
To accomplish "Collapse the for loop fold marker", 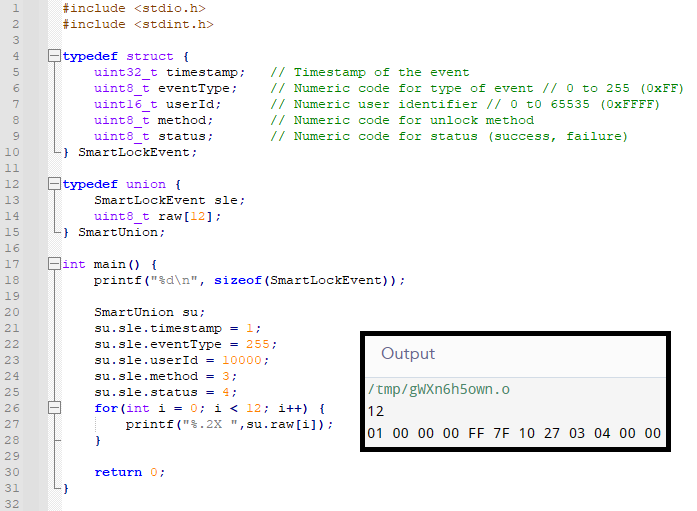I will (x=54, y=408).
